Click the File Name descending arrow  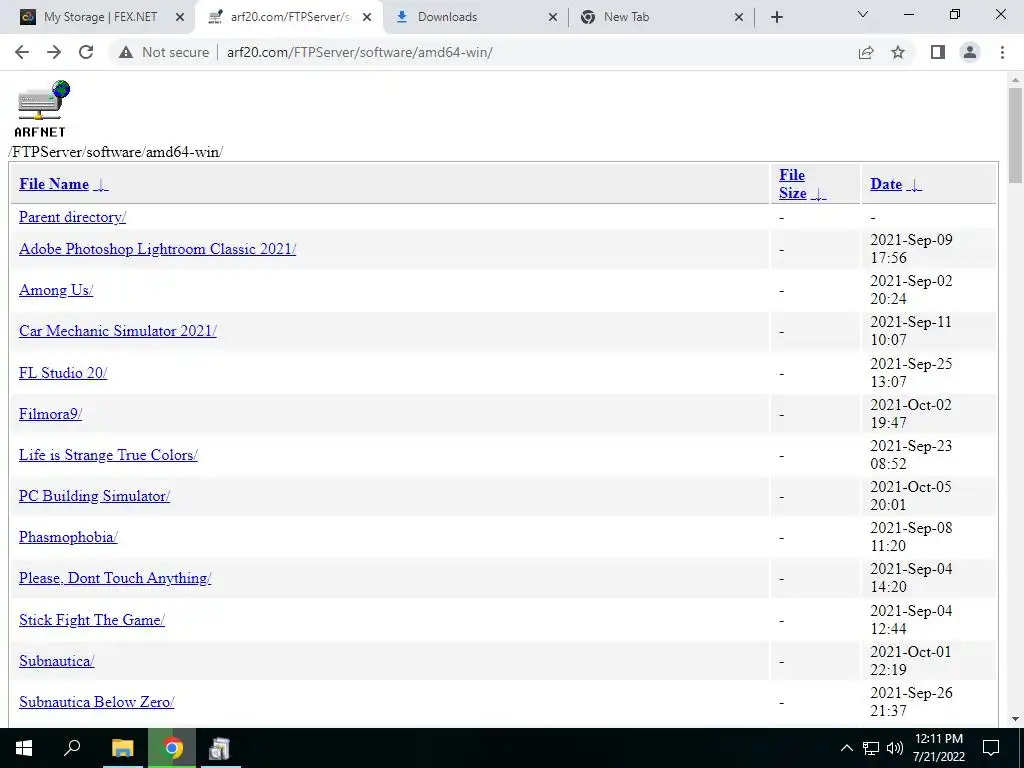[x=101, y=185]
